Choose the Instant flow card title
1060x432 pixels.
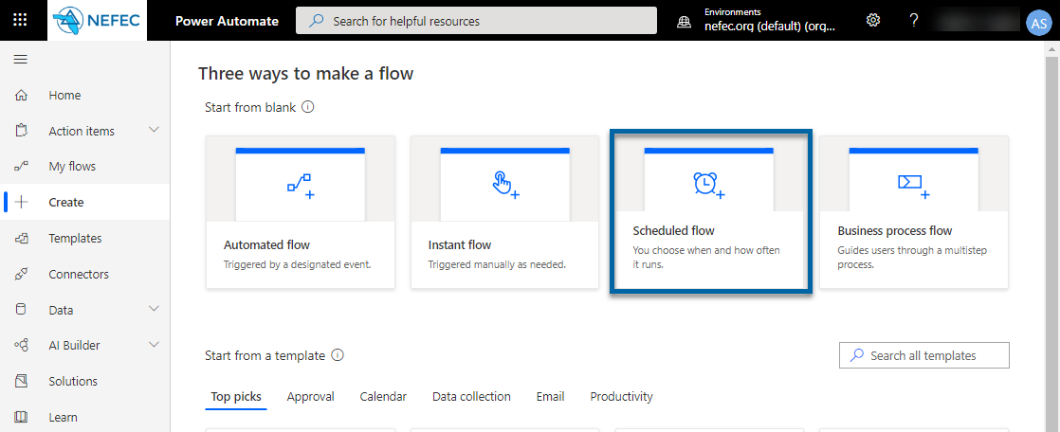460,245
